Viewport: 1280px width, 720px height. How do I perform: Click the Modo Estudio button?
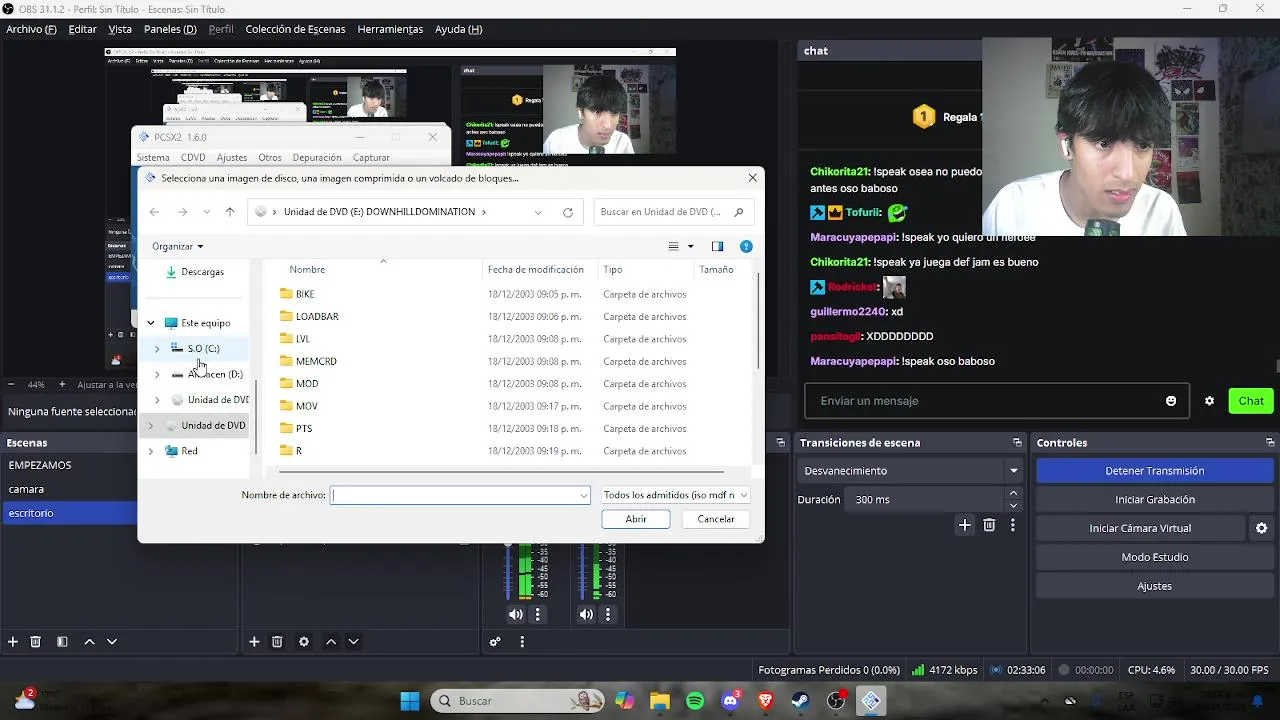tap(1154, 557)
